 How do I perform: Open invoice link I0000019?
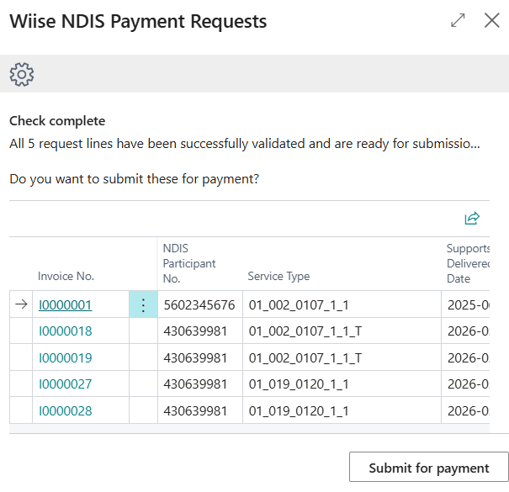coord(65,358)
